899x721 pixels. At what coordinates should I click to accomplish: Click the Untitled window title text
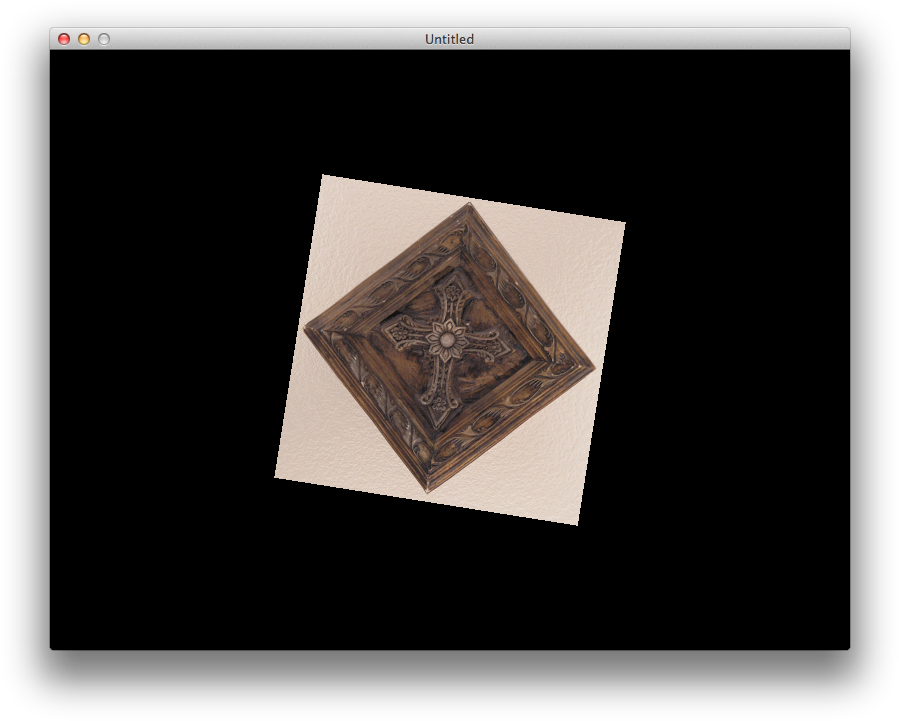[x=449, y=39]
